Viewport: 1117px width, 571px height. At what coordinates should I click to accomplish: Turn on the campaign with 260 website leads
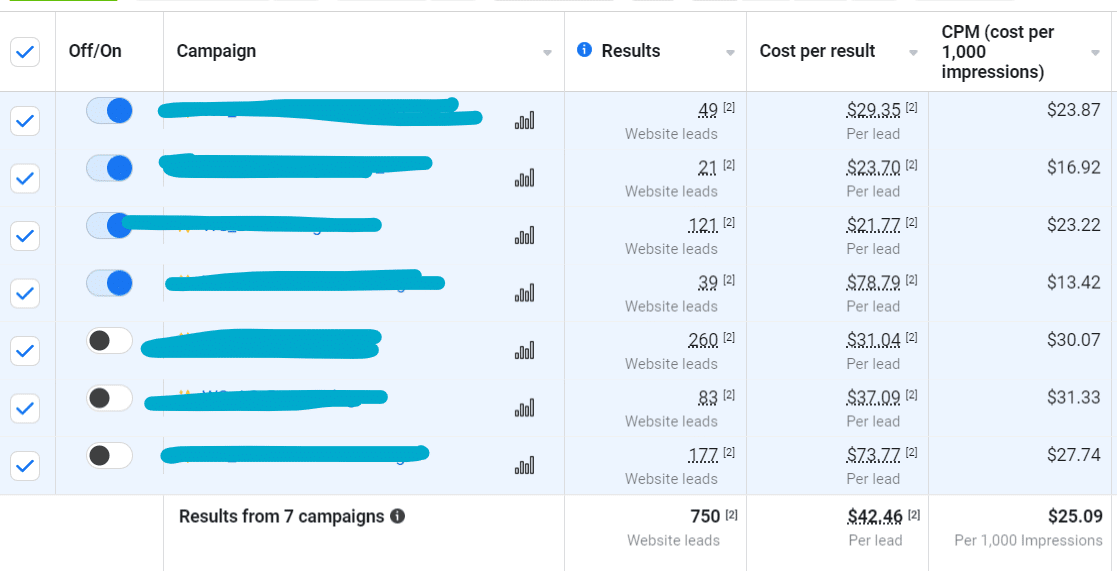coord(110,340)
